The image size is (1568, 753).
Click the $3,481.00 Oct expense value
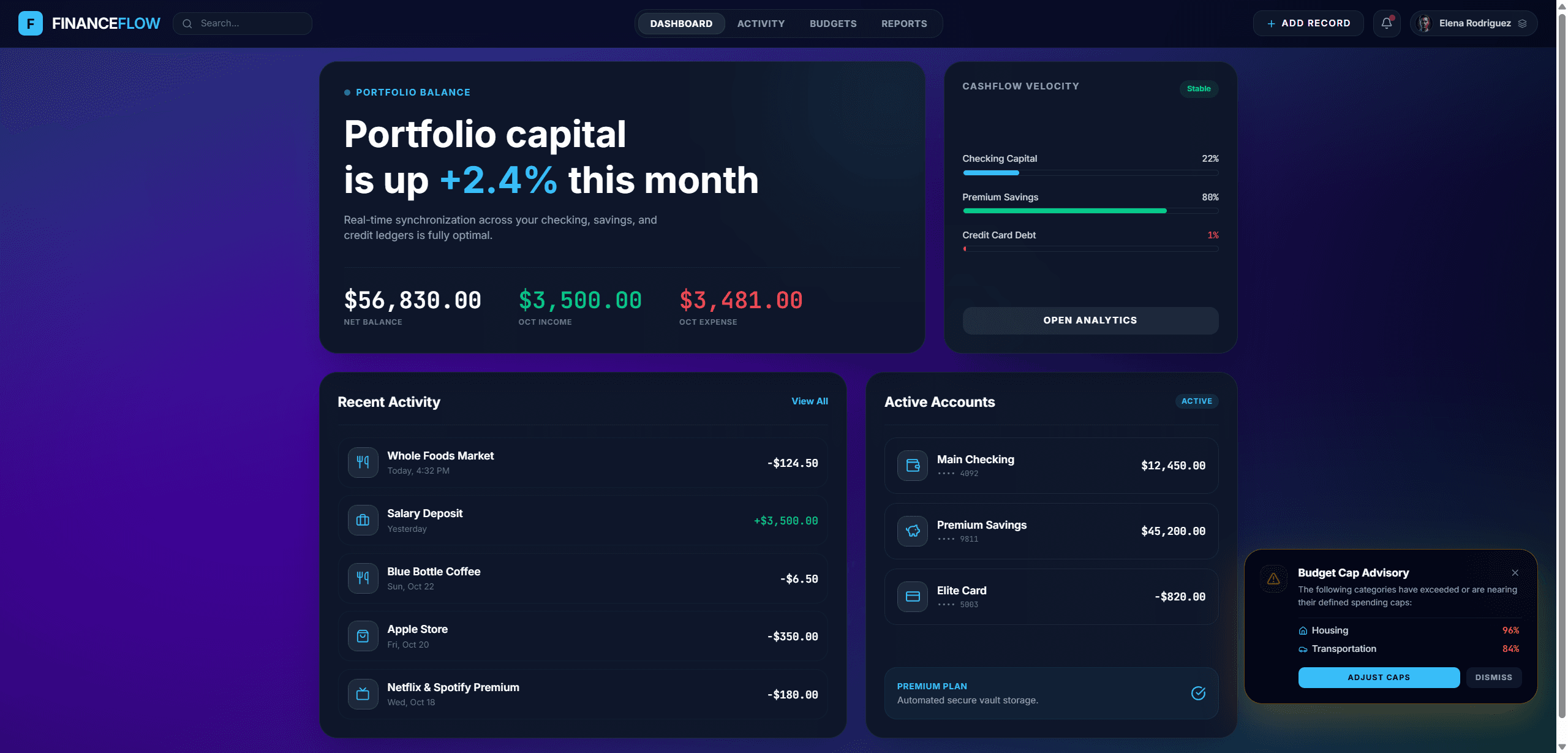click(741, 300)
